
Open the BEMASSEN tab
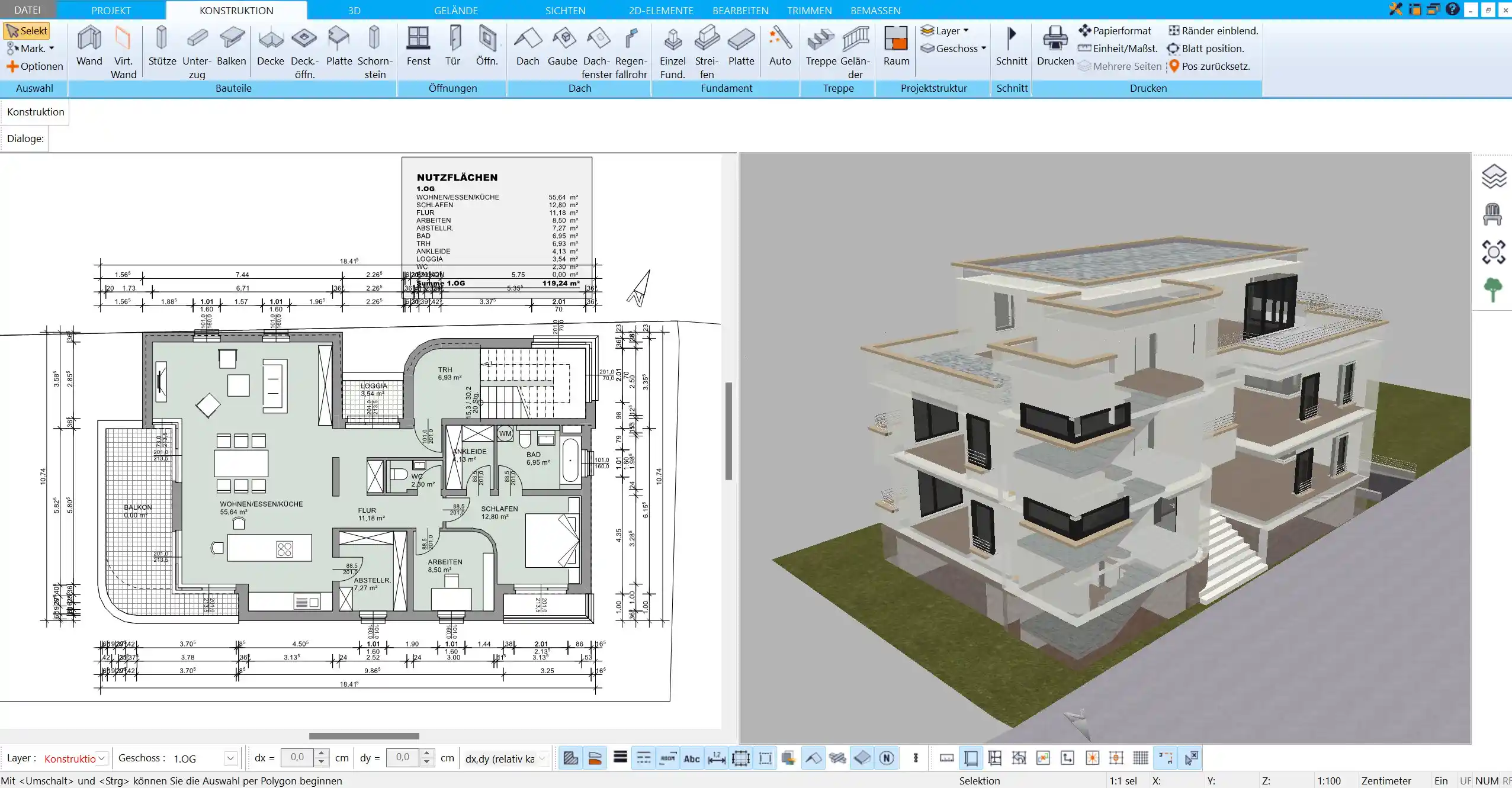point(875,10)
